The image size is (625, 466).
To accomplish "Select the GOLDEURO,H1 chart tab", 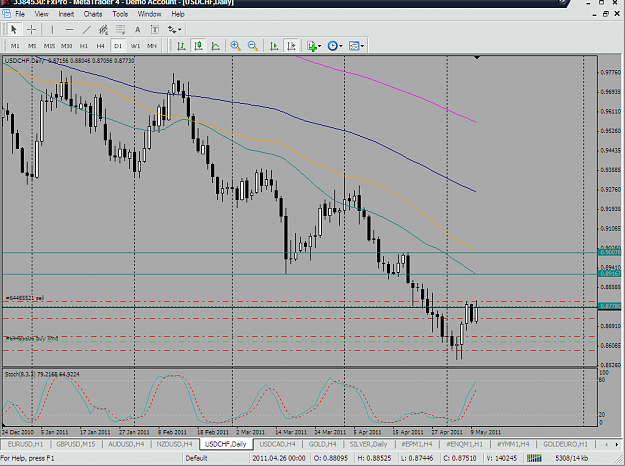I will 565,444.
